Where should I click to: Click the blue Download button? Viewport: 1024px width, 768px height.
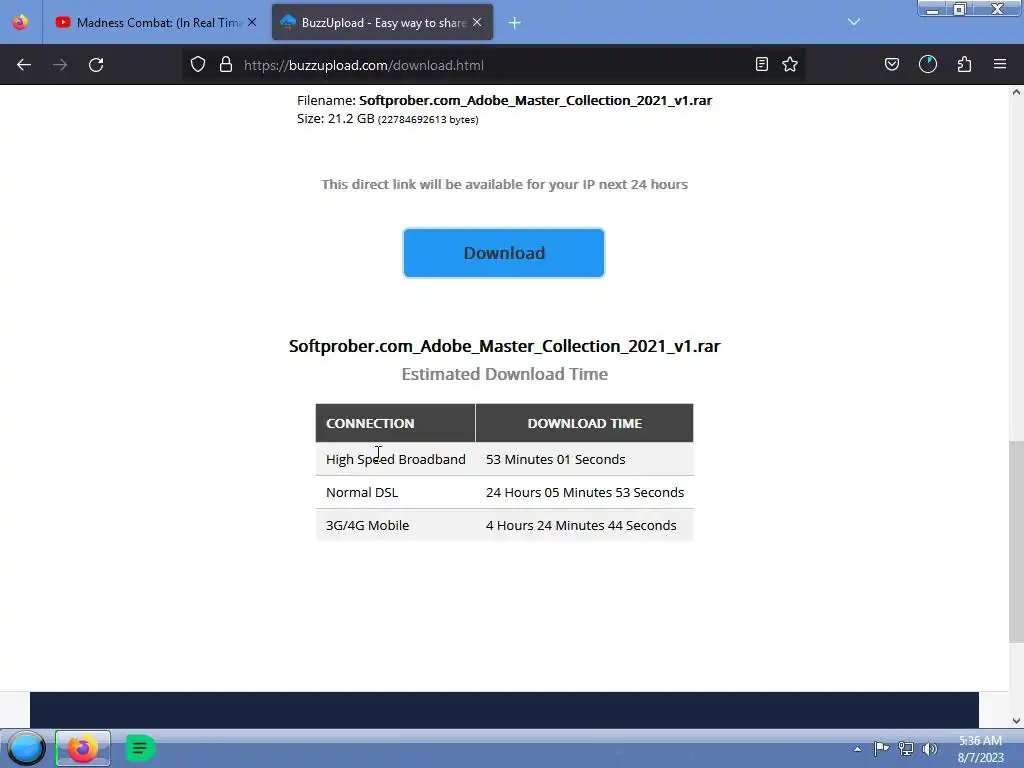[x=504, y=253]
